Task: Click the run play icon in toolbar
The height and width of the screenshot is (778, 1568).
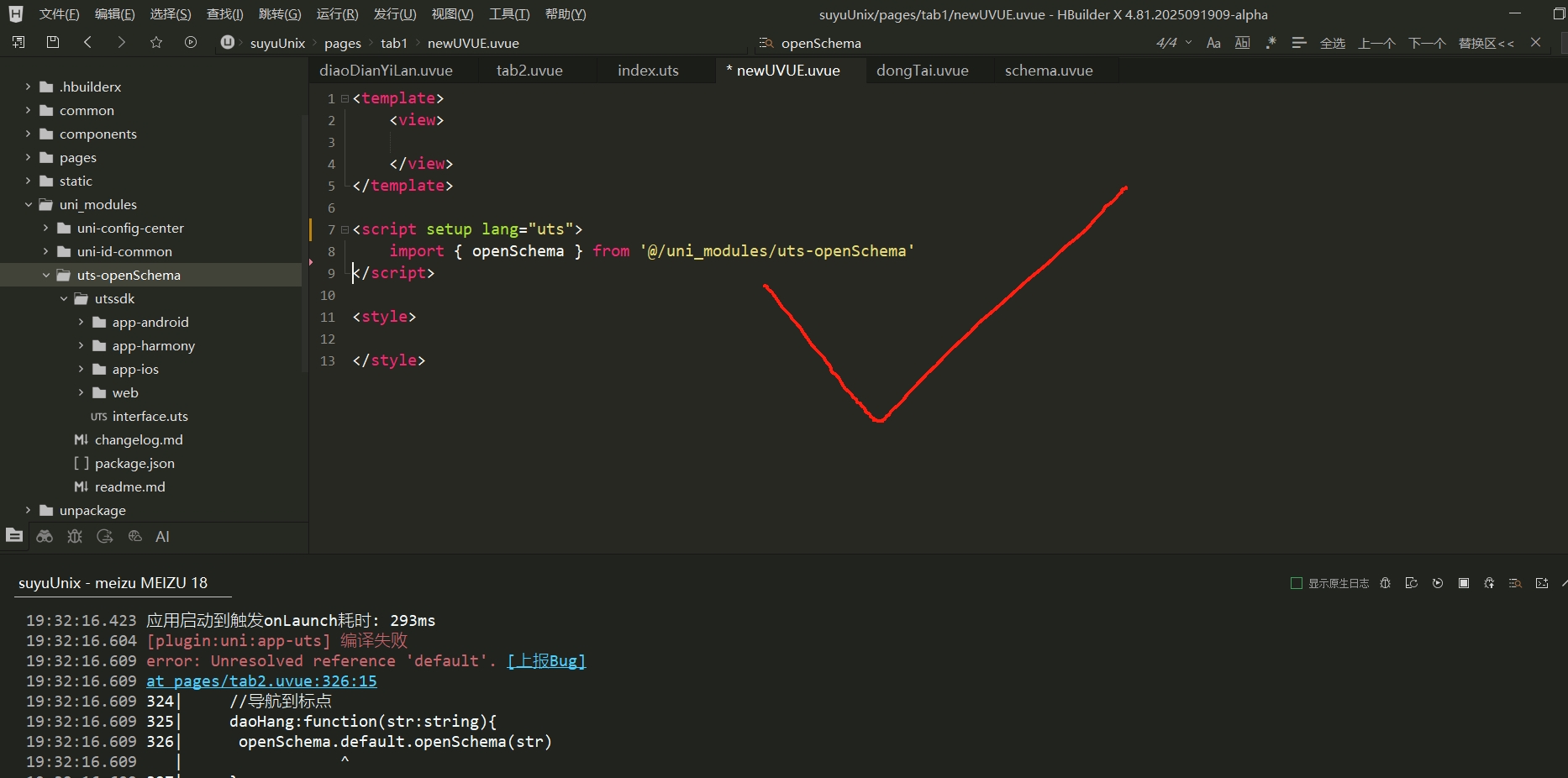Action: tap(191, 42)
